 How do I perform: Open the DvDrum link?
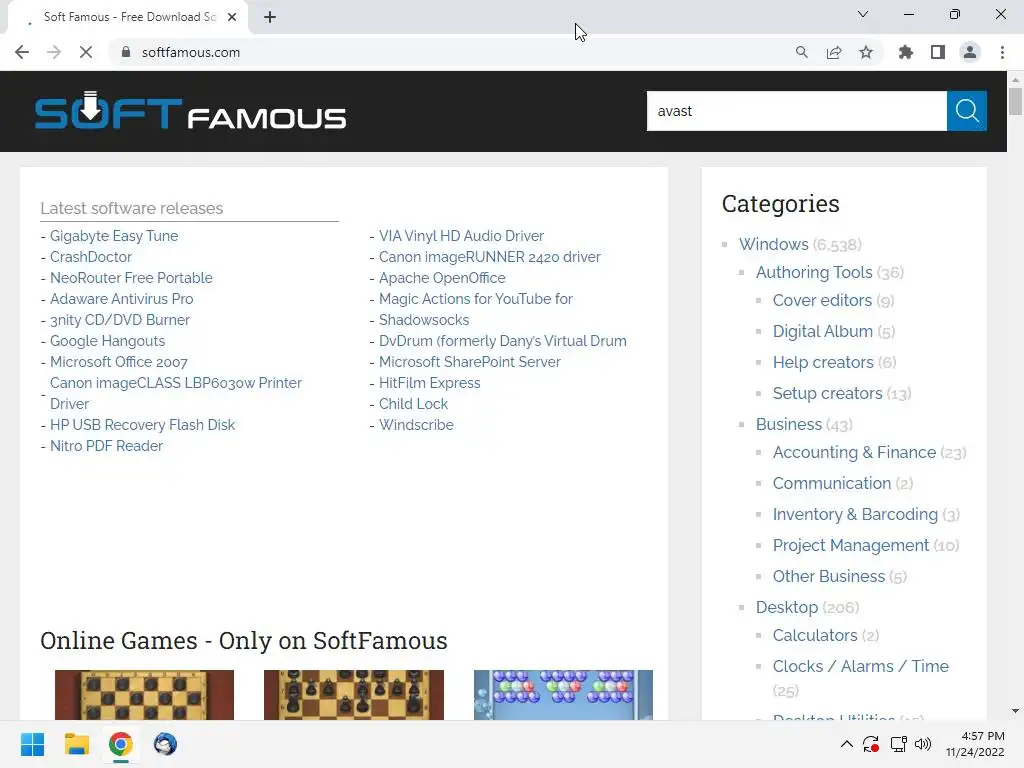[503, 341]
